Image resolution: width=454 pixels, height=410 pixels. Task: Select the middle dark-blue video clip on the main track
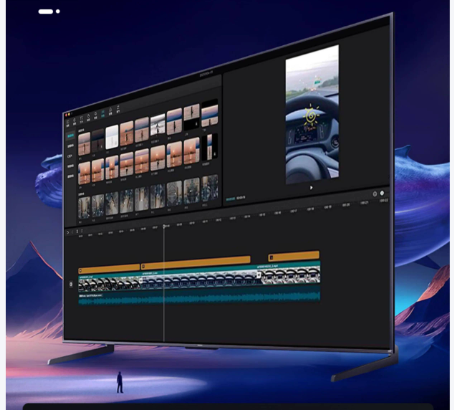coord(200,278)
